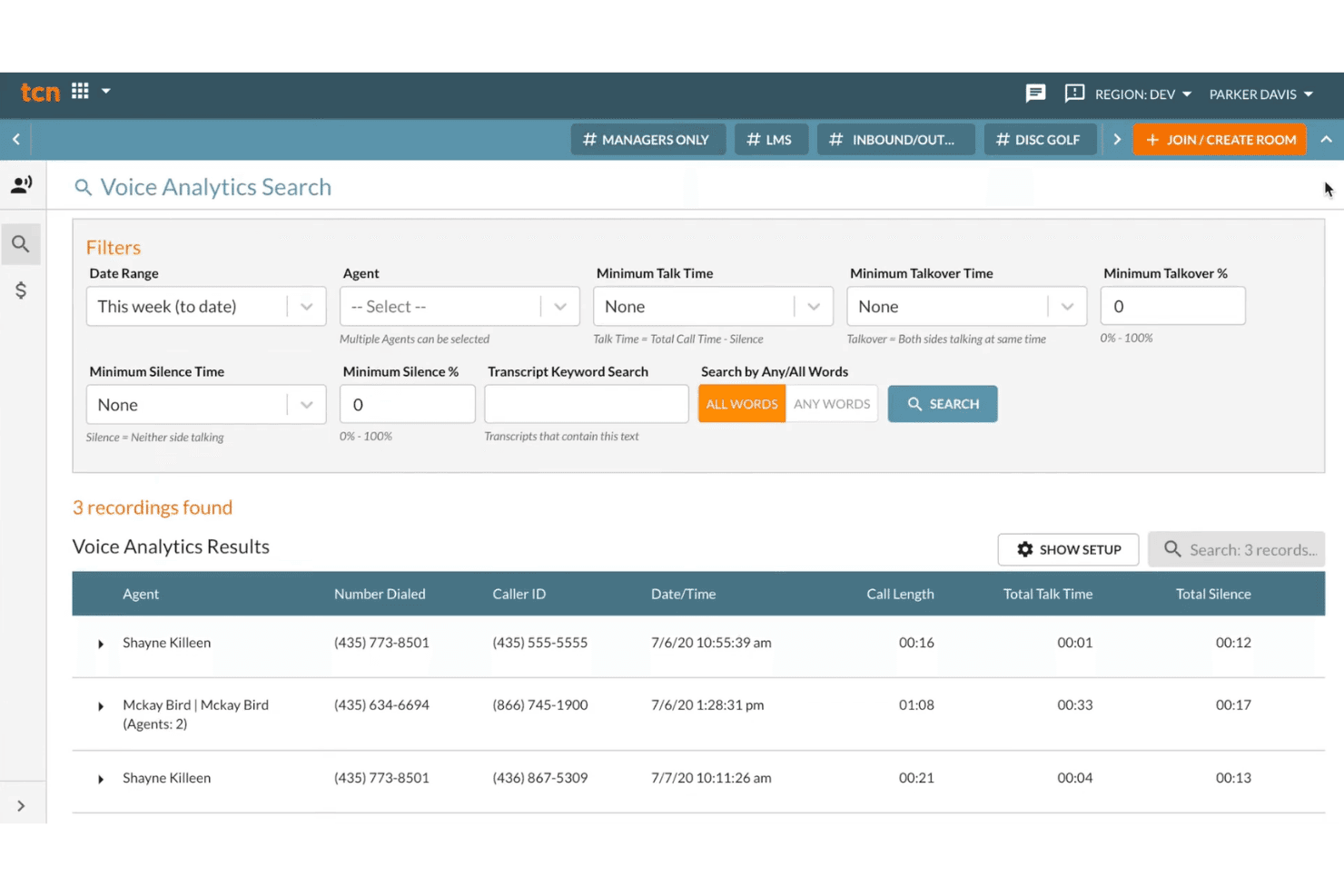1344x896 pixels.
Task: Click the Search 3 records field
Action: click(1237, 550)
